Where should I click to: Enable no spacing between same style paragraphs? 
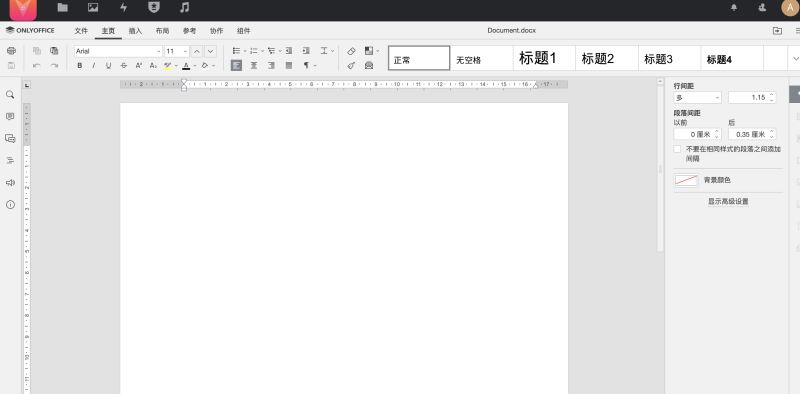click(x=678, y=149)
